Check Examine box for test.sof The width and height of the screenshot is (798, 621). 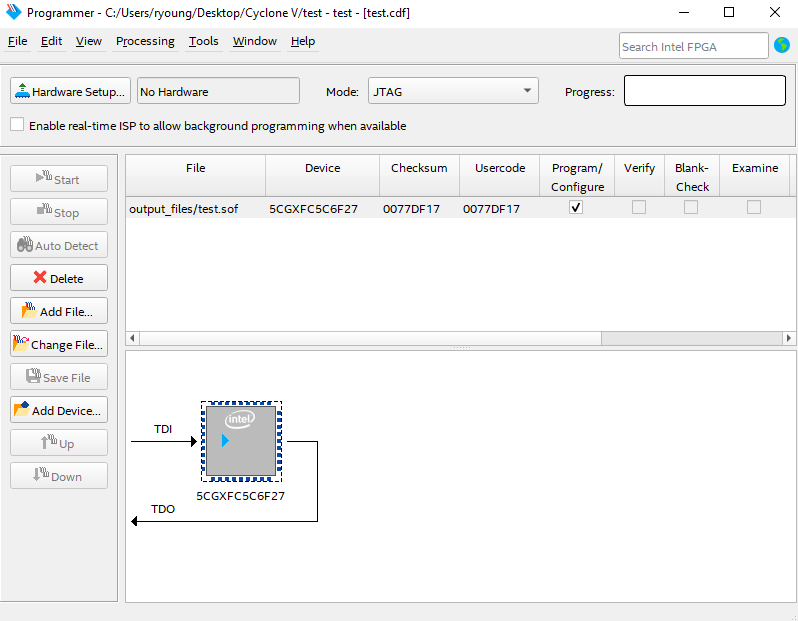(x=754, y=207)
